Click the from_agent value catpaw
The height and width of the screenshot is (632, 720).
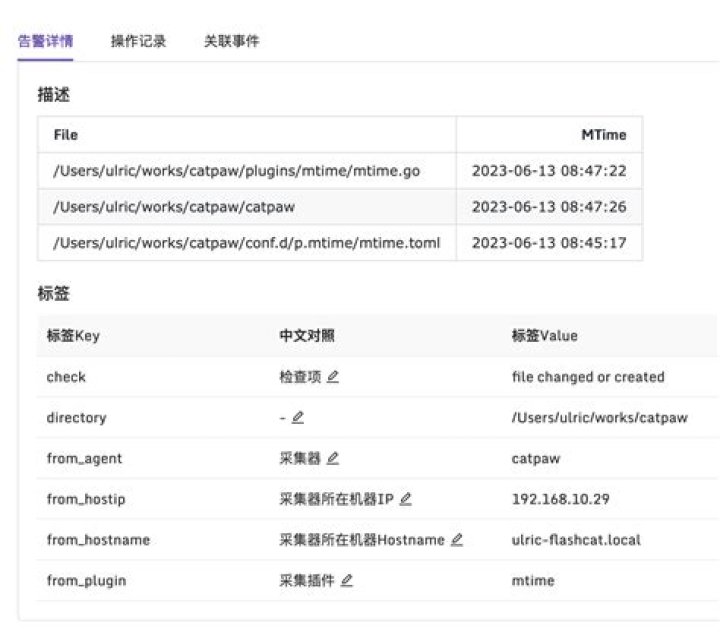[x=536, y=458]
